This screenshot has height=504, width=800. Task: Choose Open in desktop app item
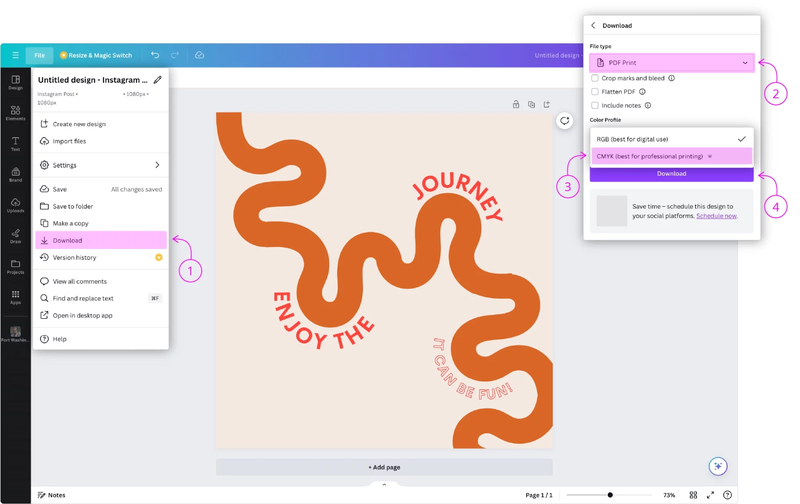coord(101,315)
